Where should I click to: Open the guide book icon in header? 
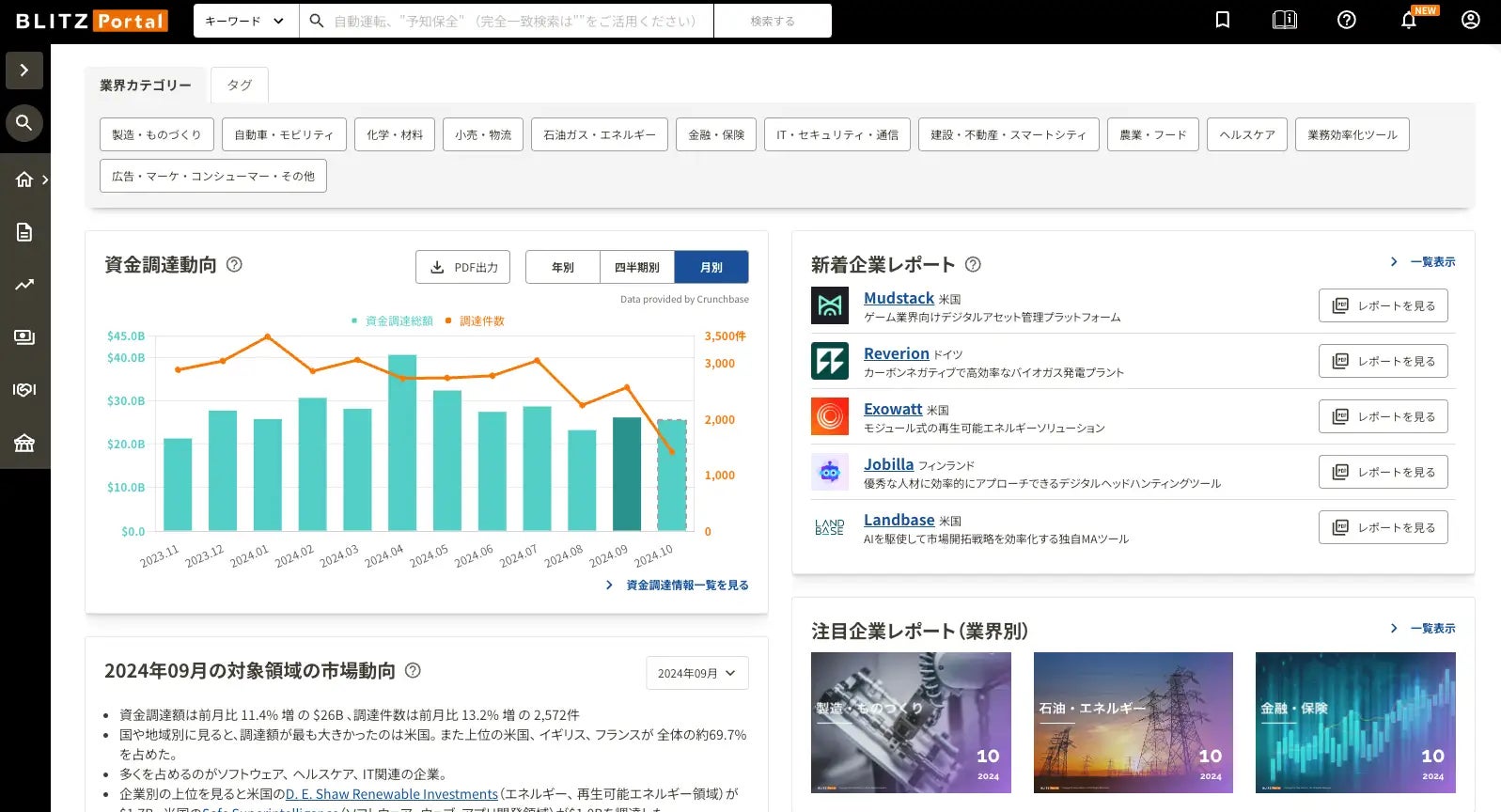tap(1285, 20)
